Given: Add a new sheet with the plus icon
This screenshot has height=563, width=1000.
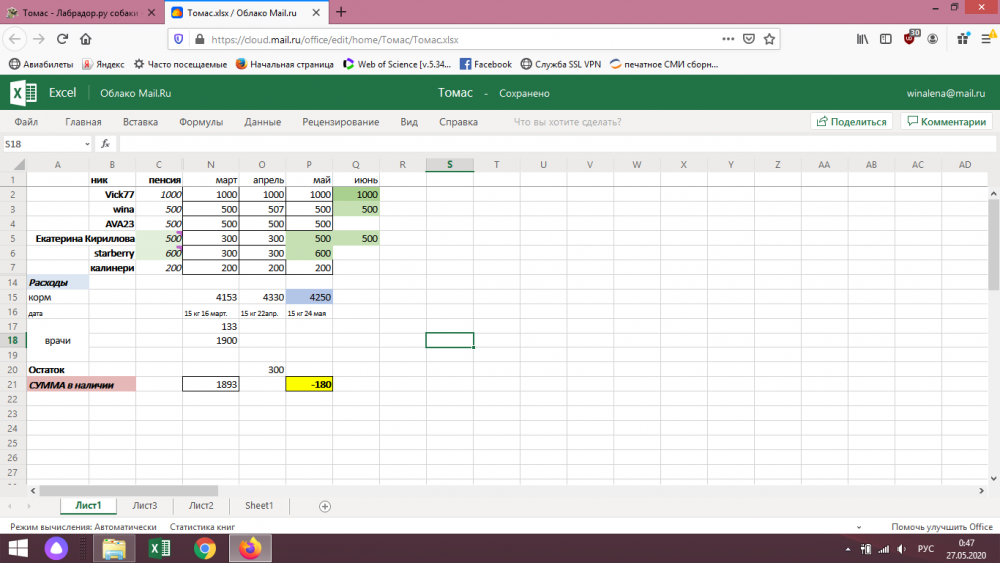Looking at the screenshot, I should coord(324,506).
